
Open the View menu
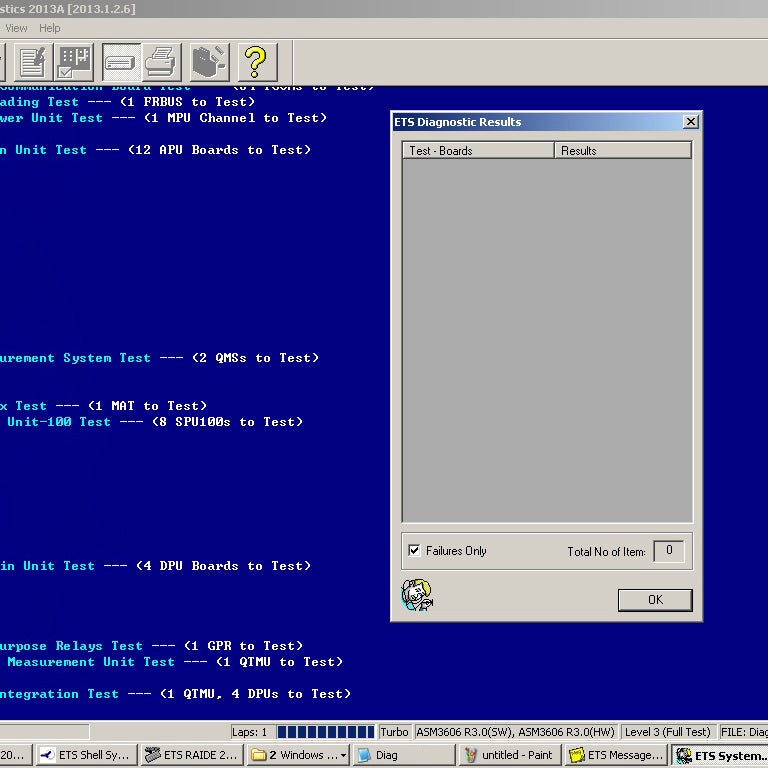(x=16, y=28)
